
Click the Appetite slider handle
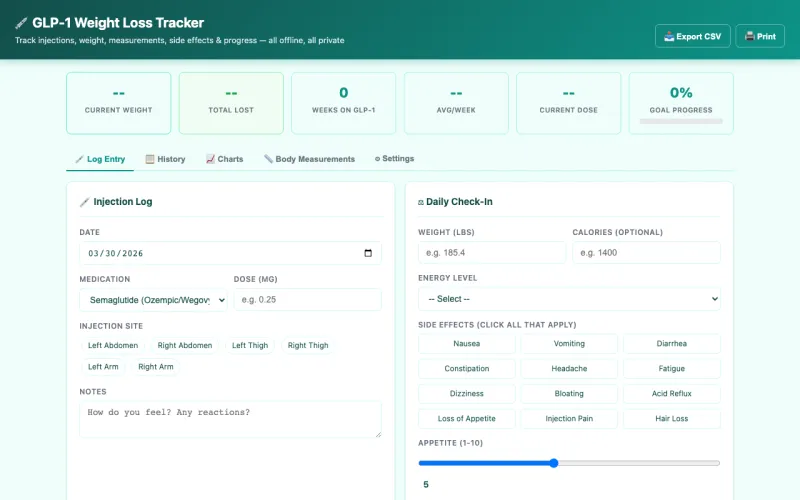[553, 463]
